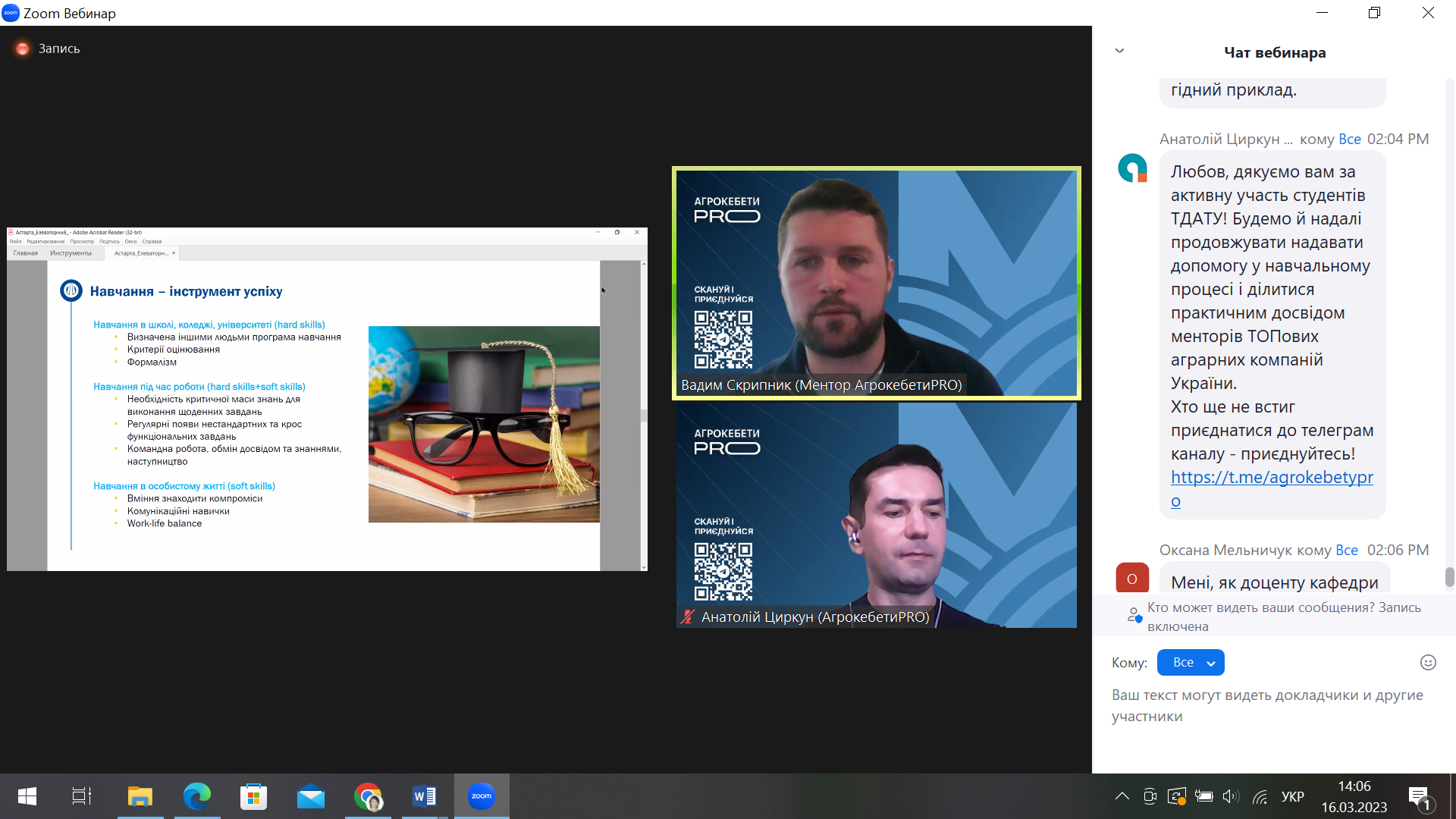Select Вадим Скрипник's video thumbnail
1456x819 pixels.
click(876, 283)
